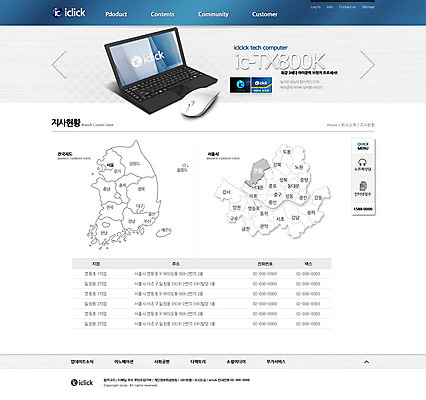Open the Community menu
This screenshot has width=426, height=400.
213,14
